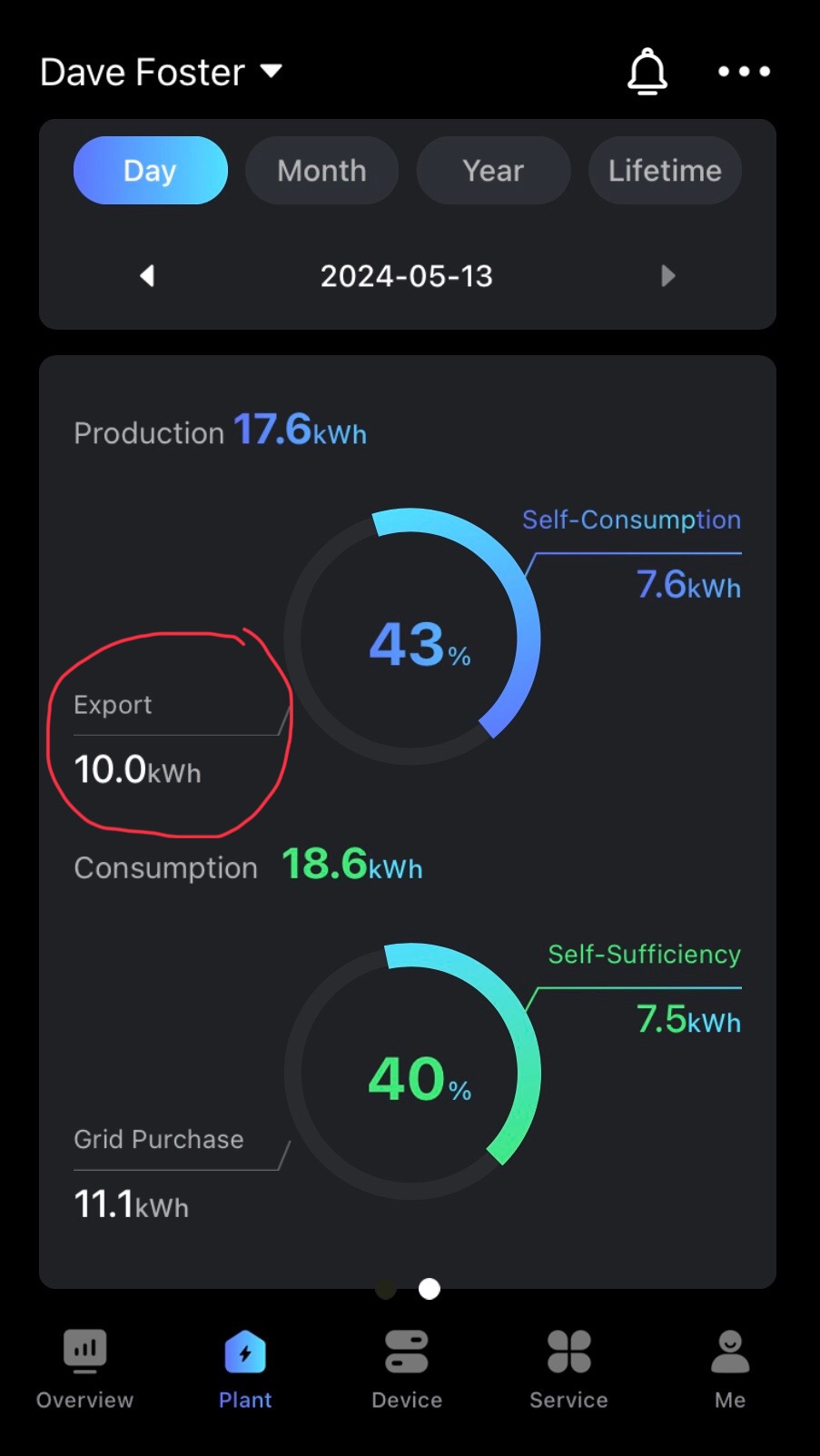The width and height of the screenshot is (820, 1456).
Task: Go to next day with right arrow
Action: point(667,275)
